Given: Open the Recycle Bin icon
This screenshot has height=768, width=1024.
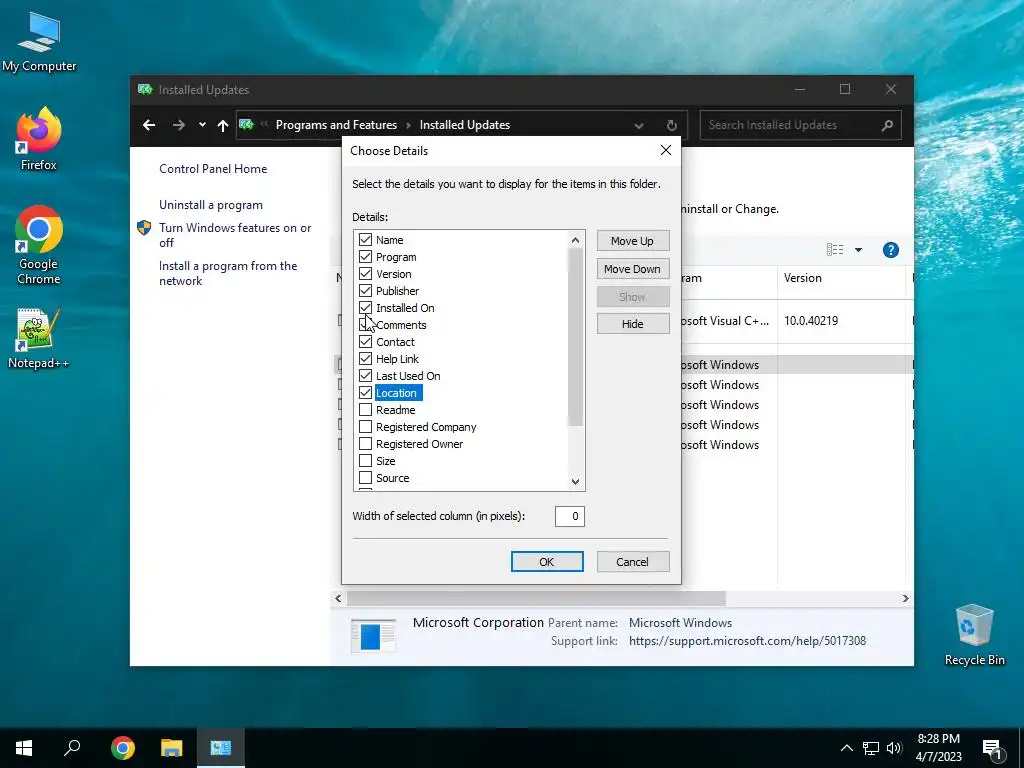Looking at the screenshot, I should point(974,635).
